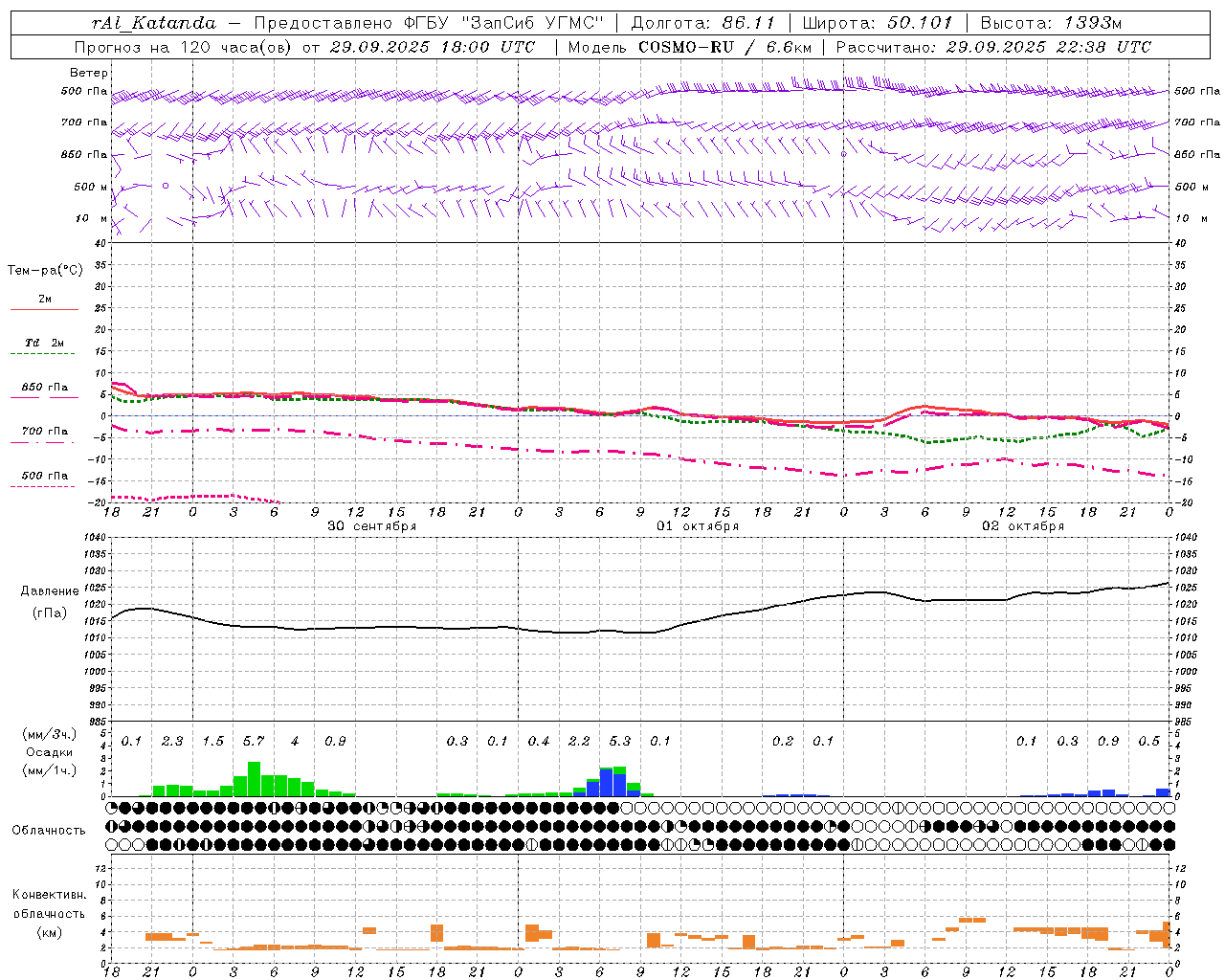The image size is (1225, 980).
Task: Click the 'Высота: 1393м' elevation field
Action: (1052, 23)
